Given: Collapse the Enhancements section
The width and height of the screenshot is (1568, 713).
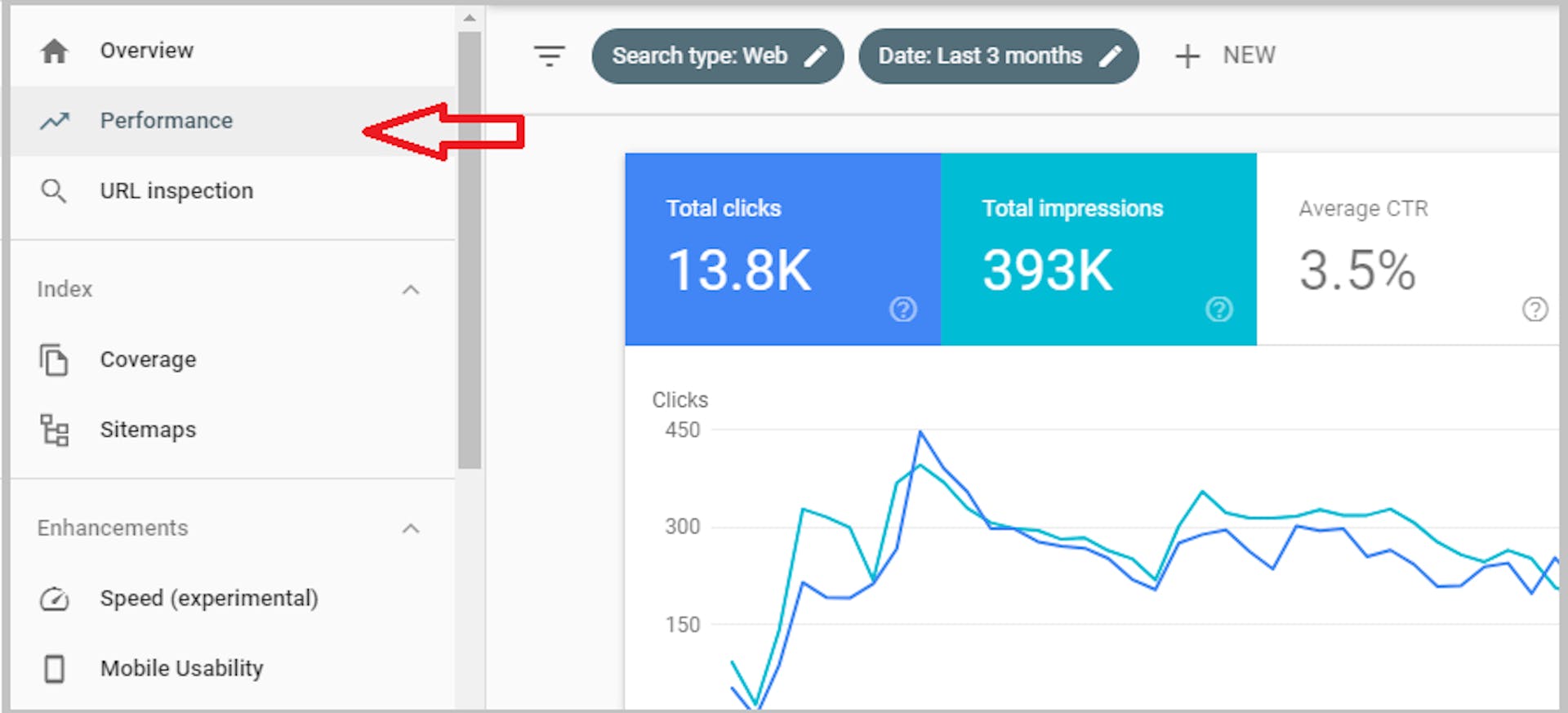Looking at the screenshot, I should pos(411,528).
